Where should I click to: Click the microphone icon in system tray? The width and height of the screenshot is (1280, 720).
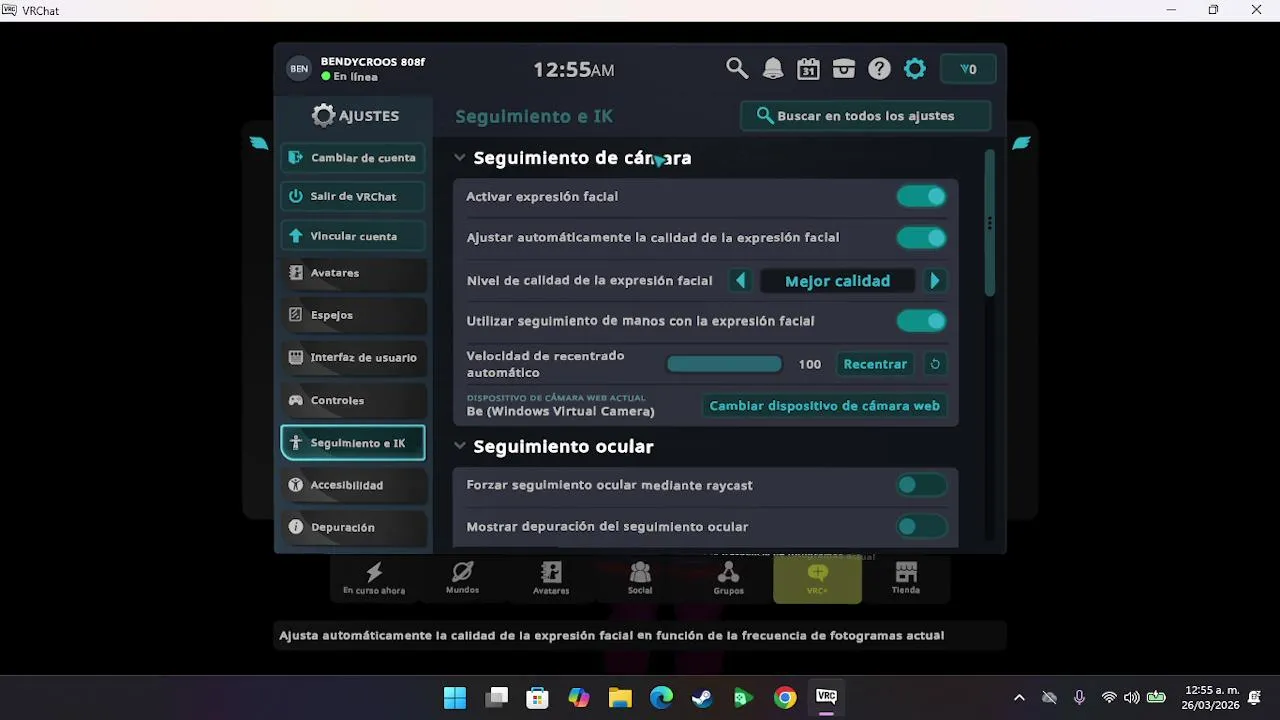tap(1079, 697)
